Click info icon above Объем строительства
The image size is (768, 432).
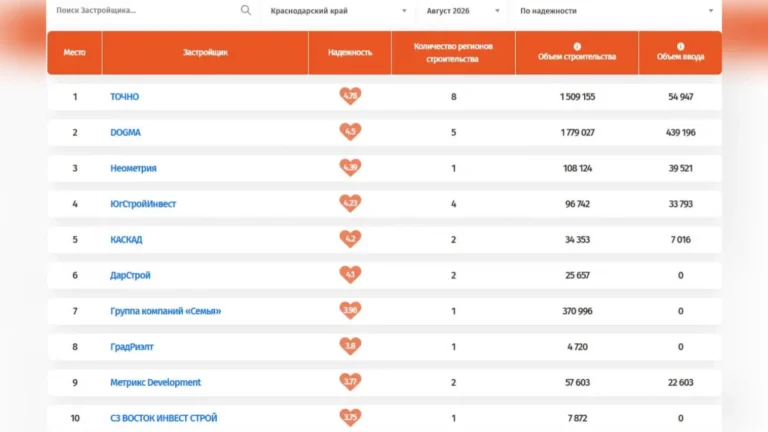tap(577, 46)
